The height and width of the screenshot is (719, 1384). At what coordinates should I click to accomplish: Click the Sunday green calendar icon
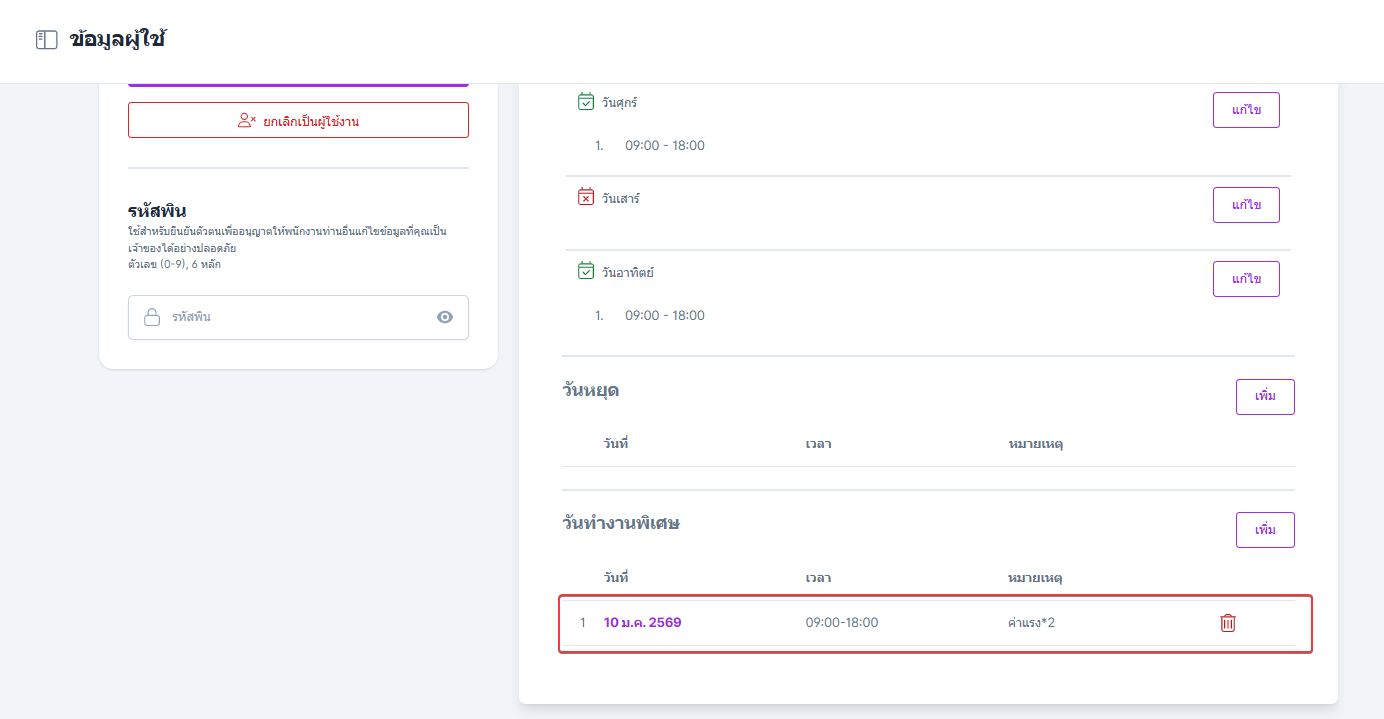586,271
